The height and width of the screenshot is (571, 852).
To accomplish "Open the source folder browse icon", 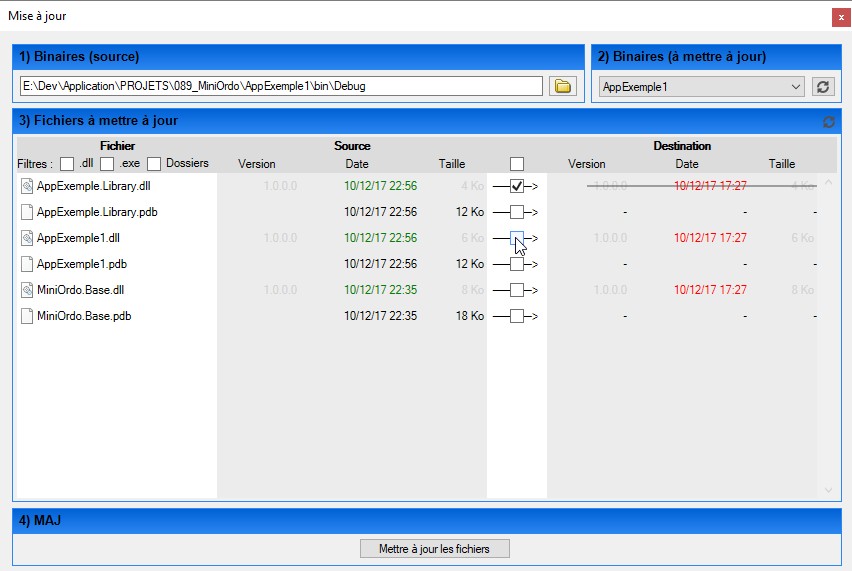I will 562,86.
